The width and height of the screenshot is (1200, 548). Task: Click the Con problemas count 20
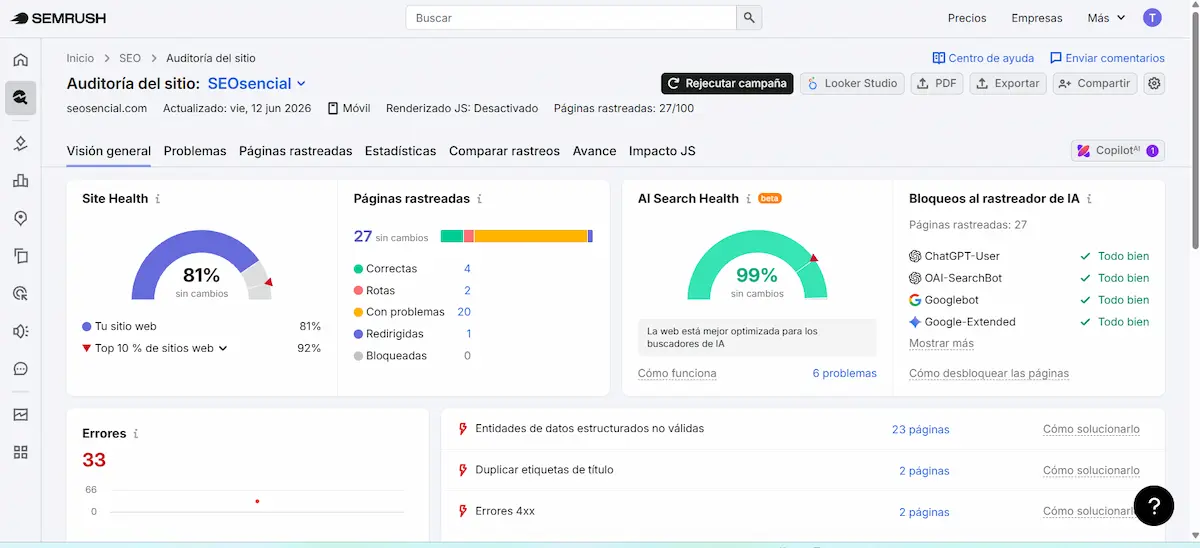coord(464,312)
